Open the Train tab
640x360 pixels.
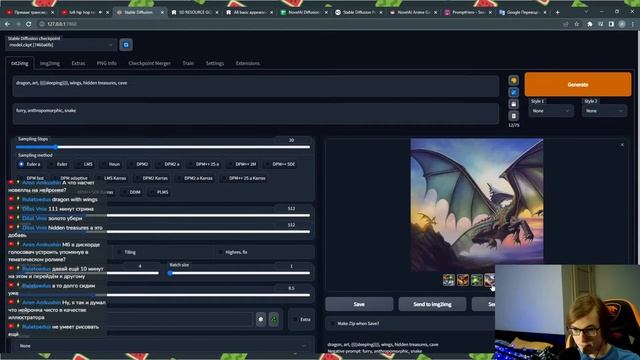click(188, 63)
